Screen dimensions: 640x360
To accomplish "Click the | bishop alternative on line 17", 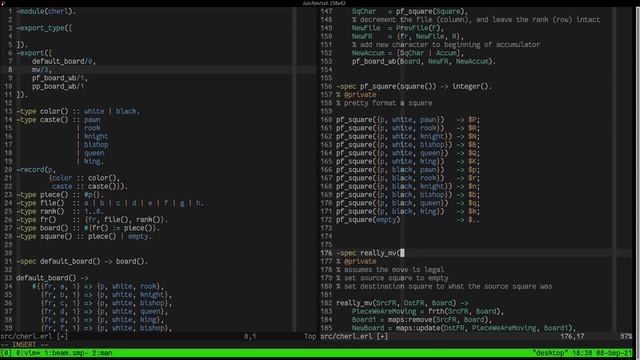I will tap(92, 145).
